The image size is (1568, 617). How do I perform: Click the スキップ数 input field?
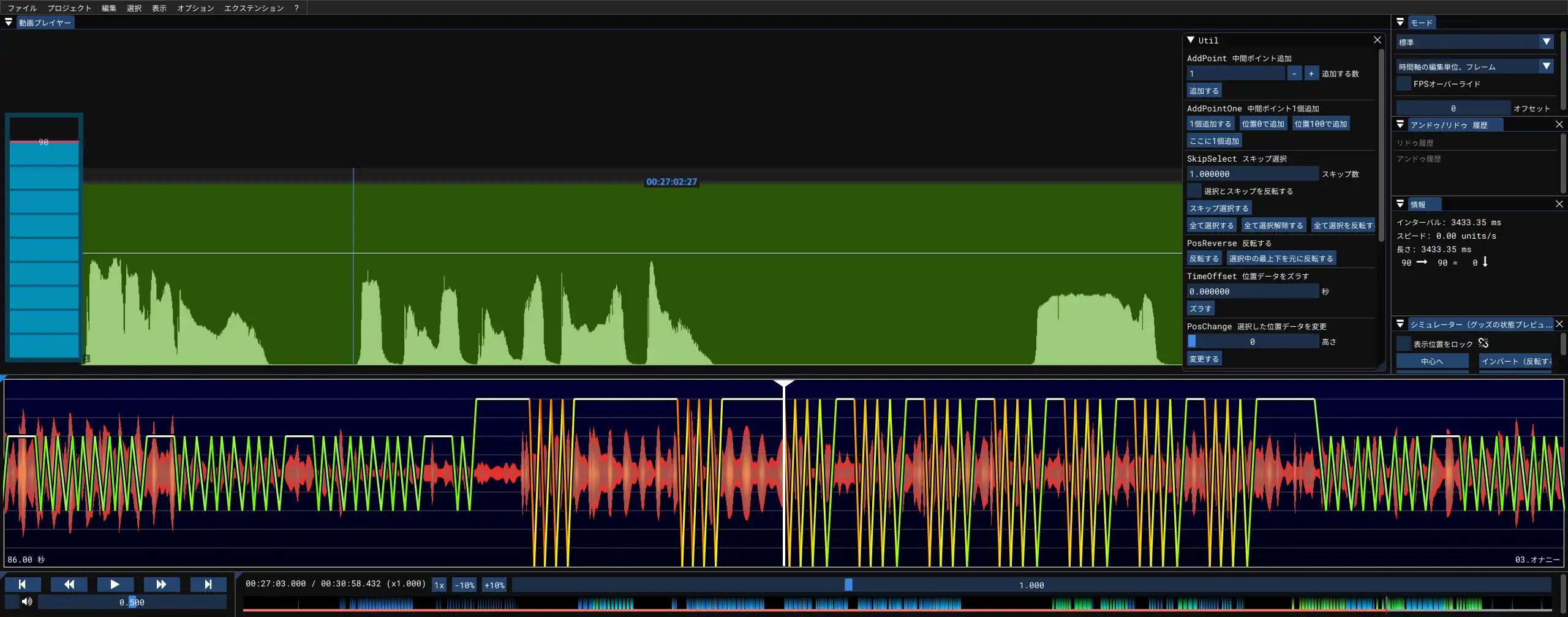[1253, 174]
